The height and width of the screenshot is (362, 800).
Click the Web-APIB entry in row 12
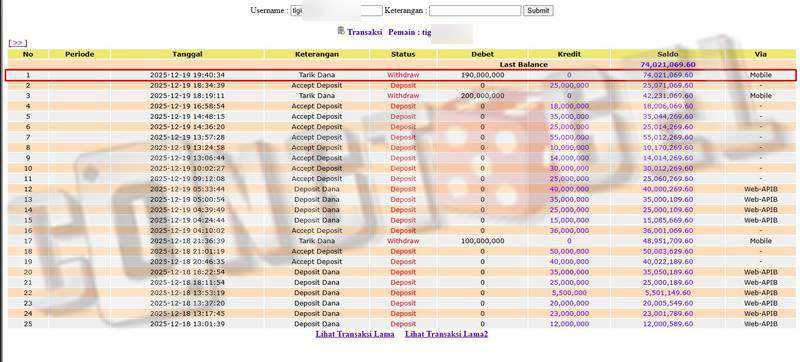[x=761, y=189]
